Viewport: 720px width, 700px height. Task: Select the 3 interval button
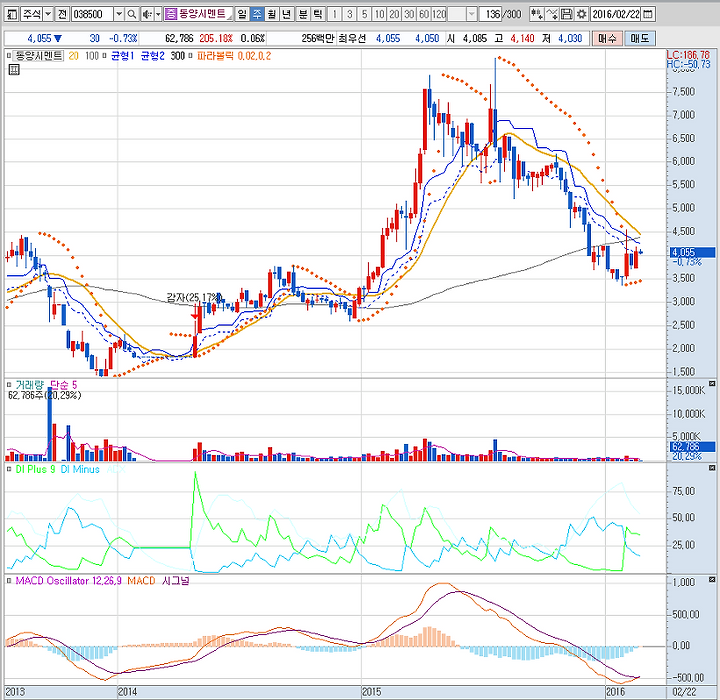tap(349, 14)
